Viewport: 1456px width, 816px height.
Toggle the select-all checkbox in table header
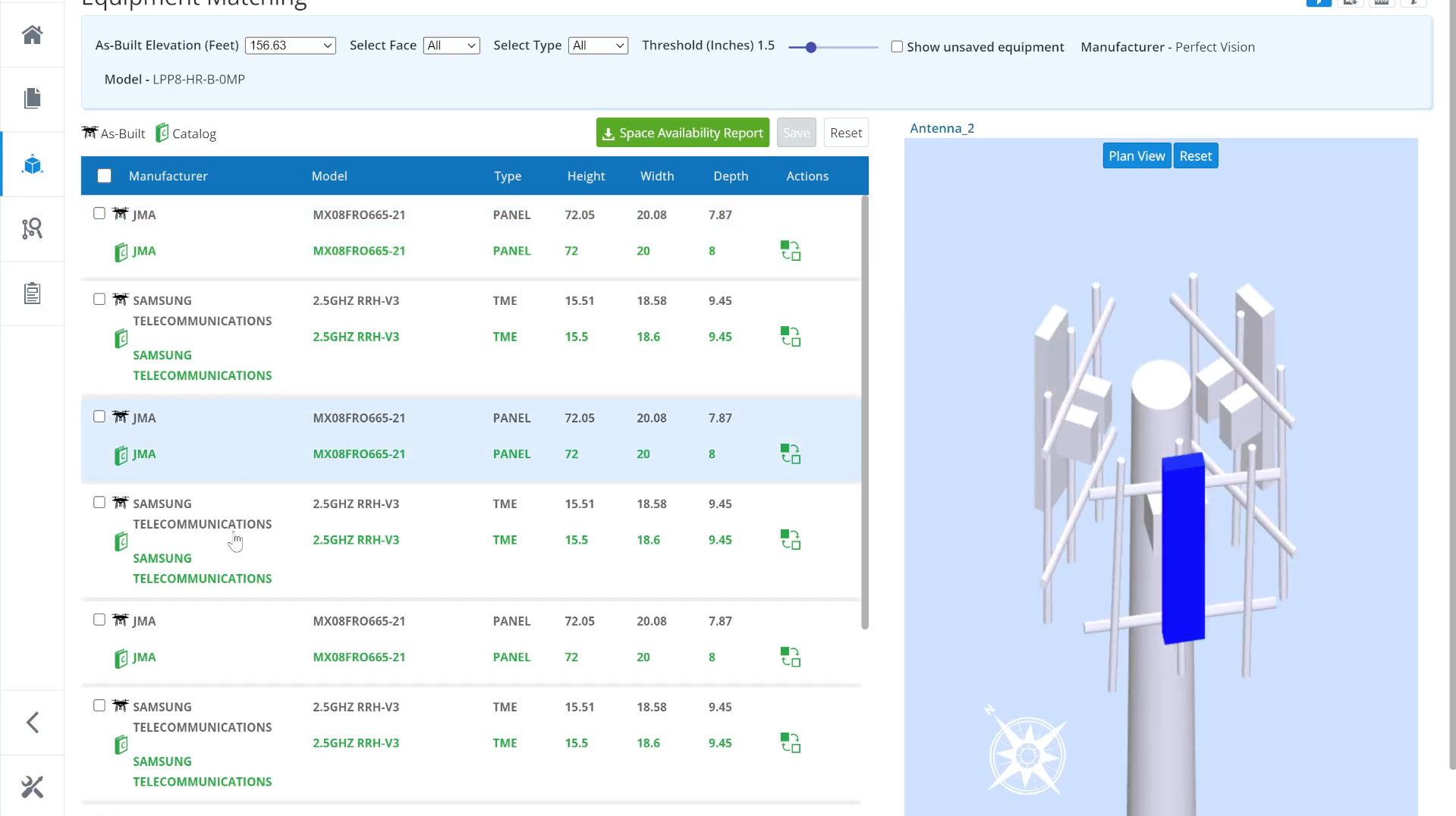[105, 176]
